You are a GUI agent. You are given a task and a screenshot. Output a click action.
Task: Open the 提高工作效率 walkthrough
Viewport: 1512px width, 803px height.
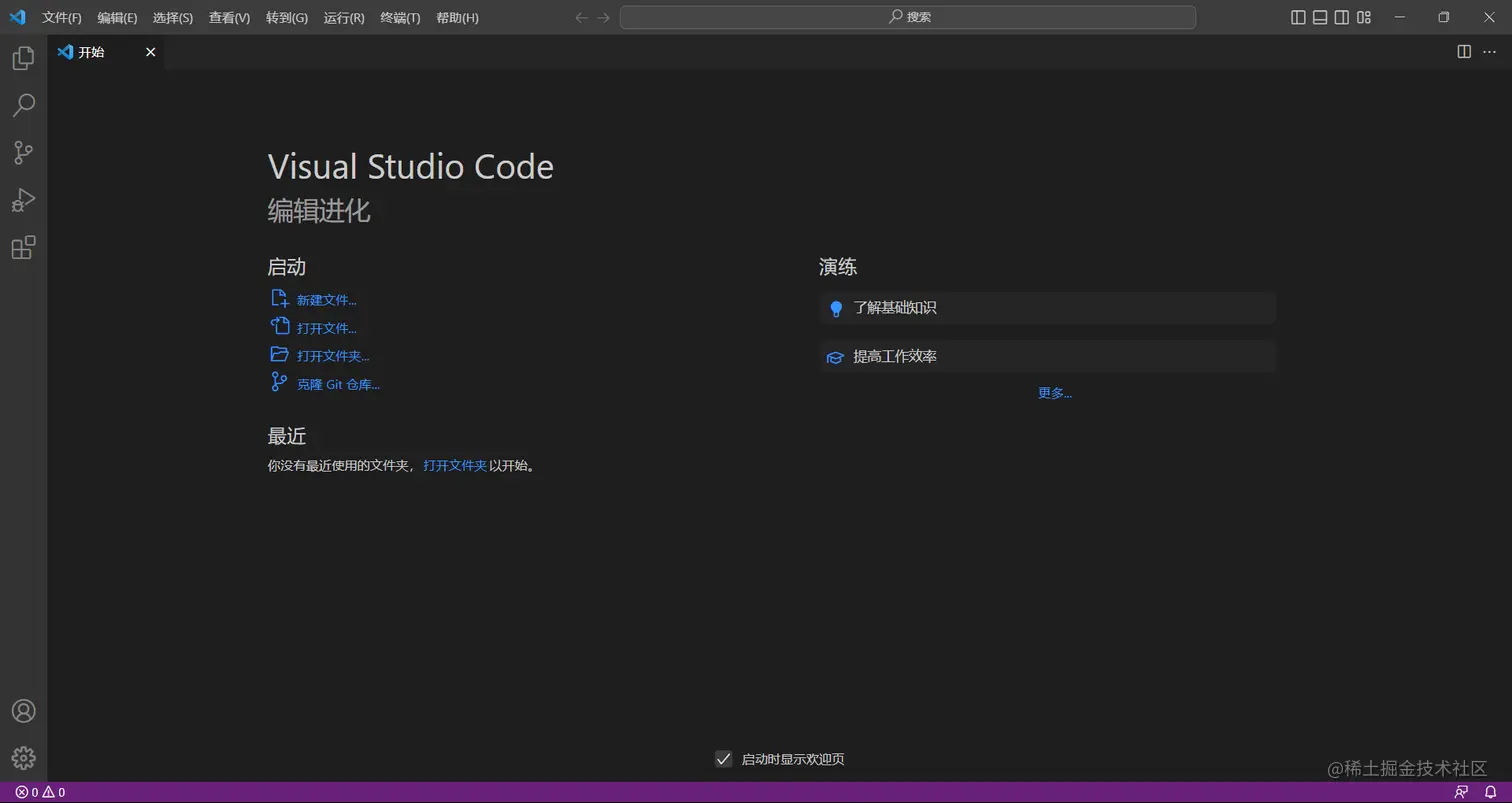[x=1048, y=357]
